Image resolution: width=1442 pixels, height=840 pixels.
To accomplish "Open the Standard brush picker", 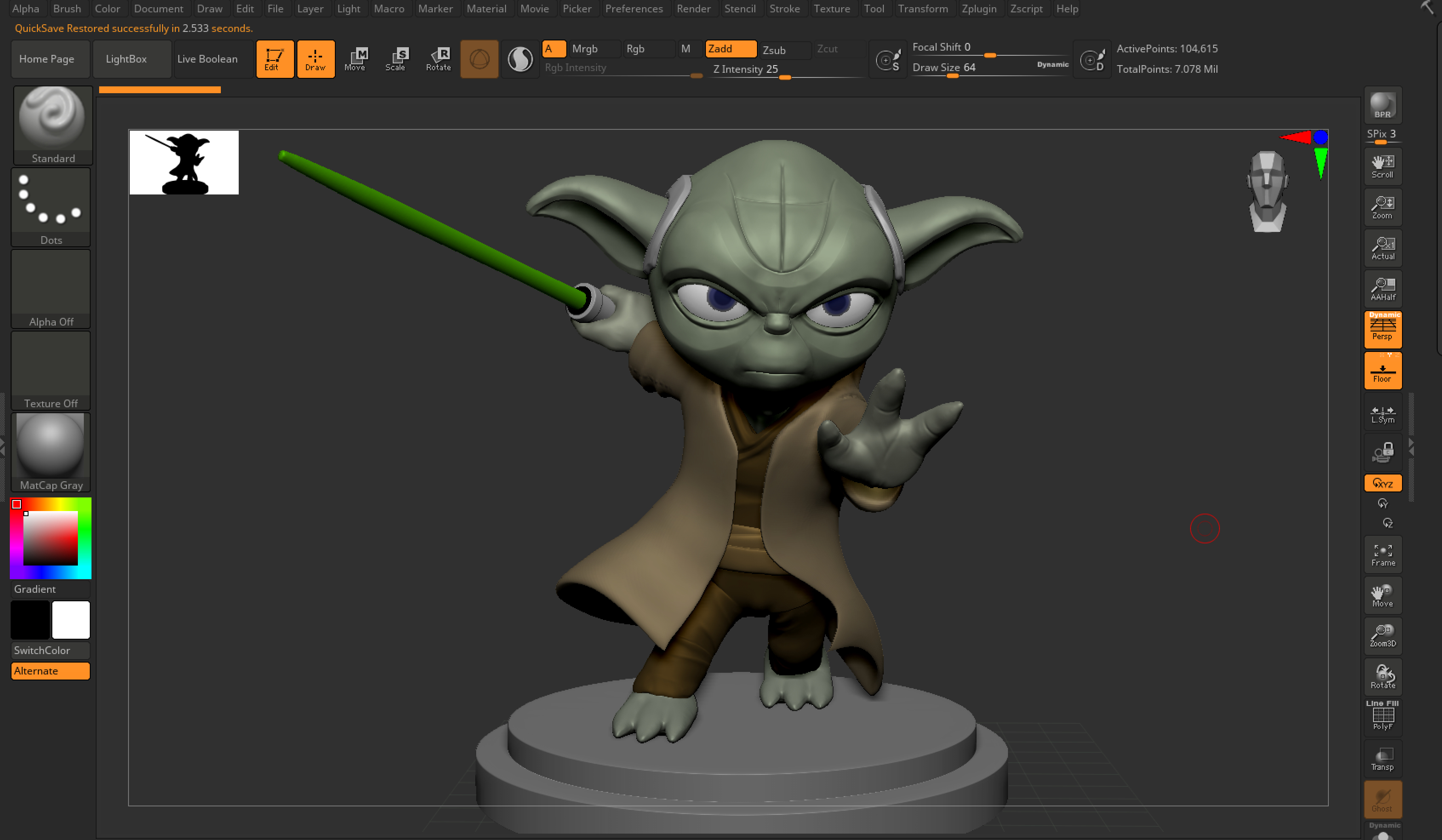I will click(x=53, y=125).
